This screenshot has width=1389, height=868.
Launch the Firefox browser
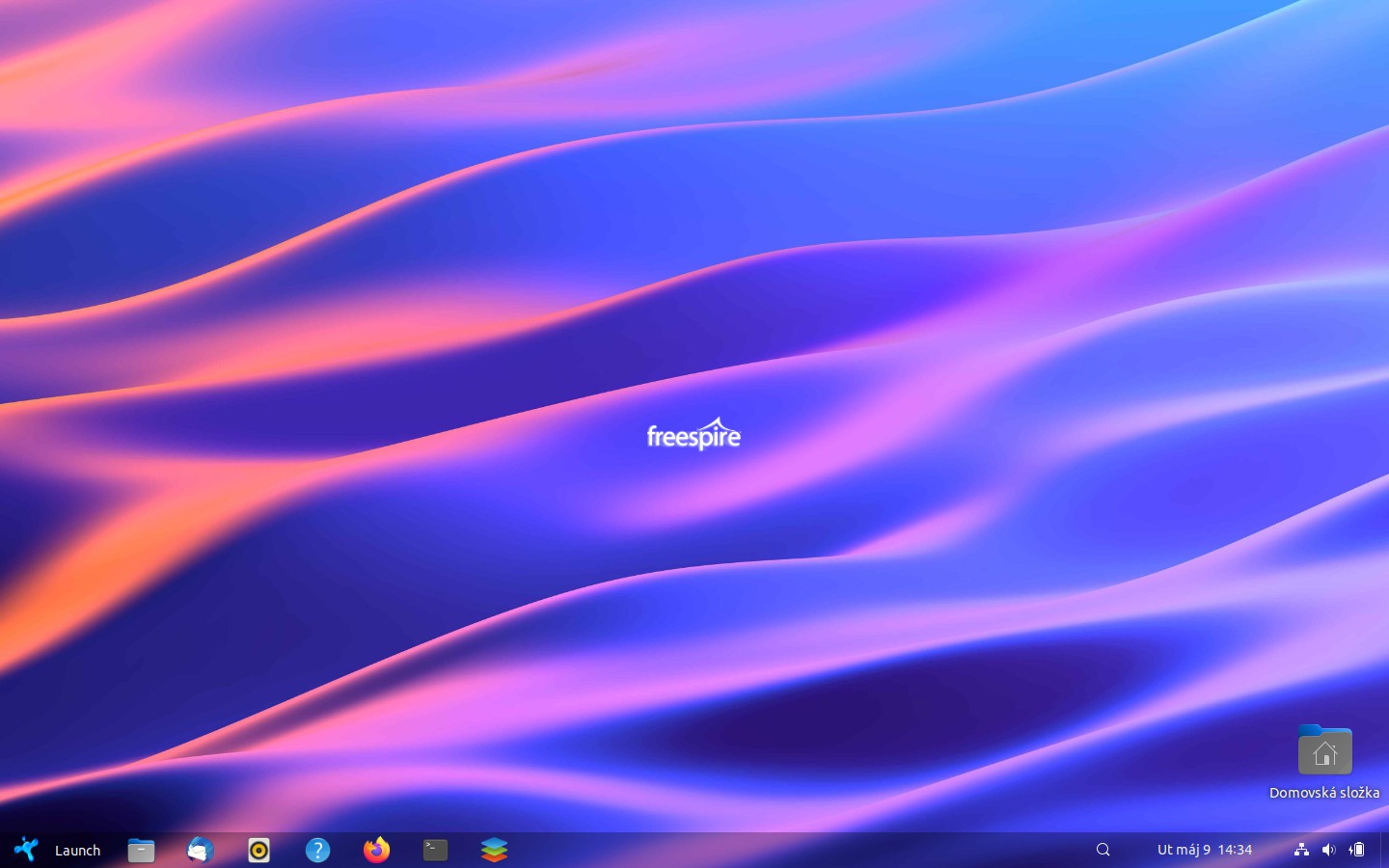376,850
